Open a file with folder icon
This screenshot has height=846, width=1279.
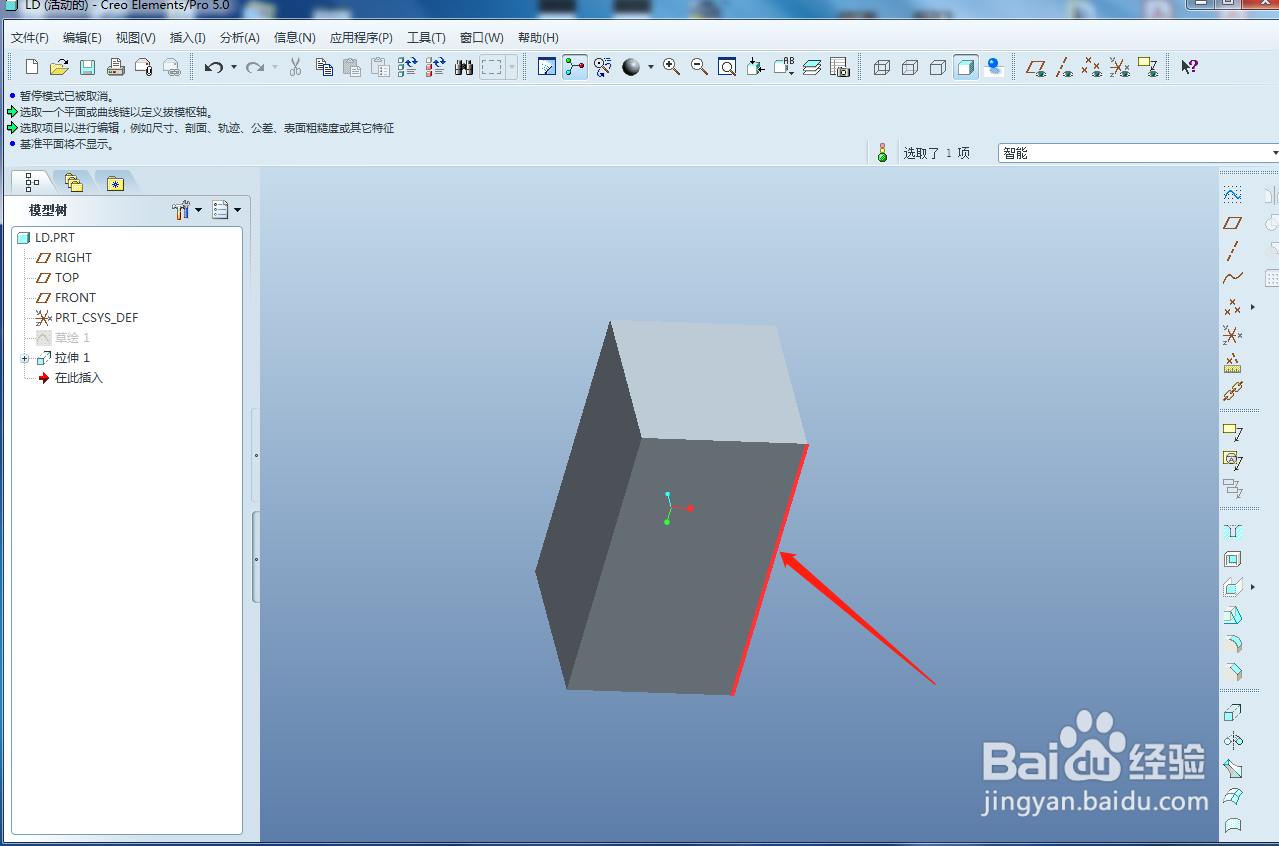pyautogui.click(x=59, y=67)
